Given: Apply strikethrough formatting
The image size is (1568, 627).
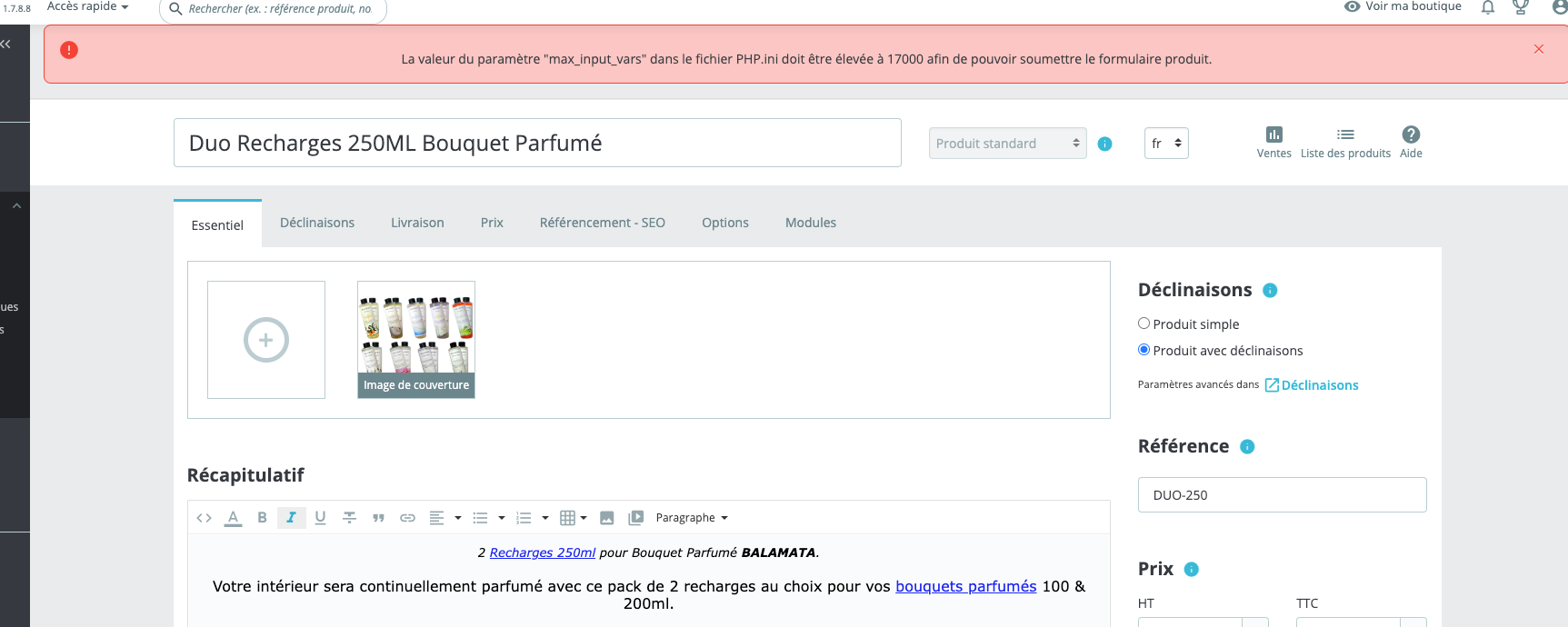Looking at the screenshot, I should 349,518.
